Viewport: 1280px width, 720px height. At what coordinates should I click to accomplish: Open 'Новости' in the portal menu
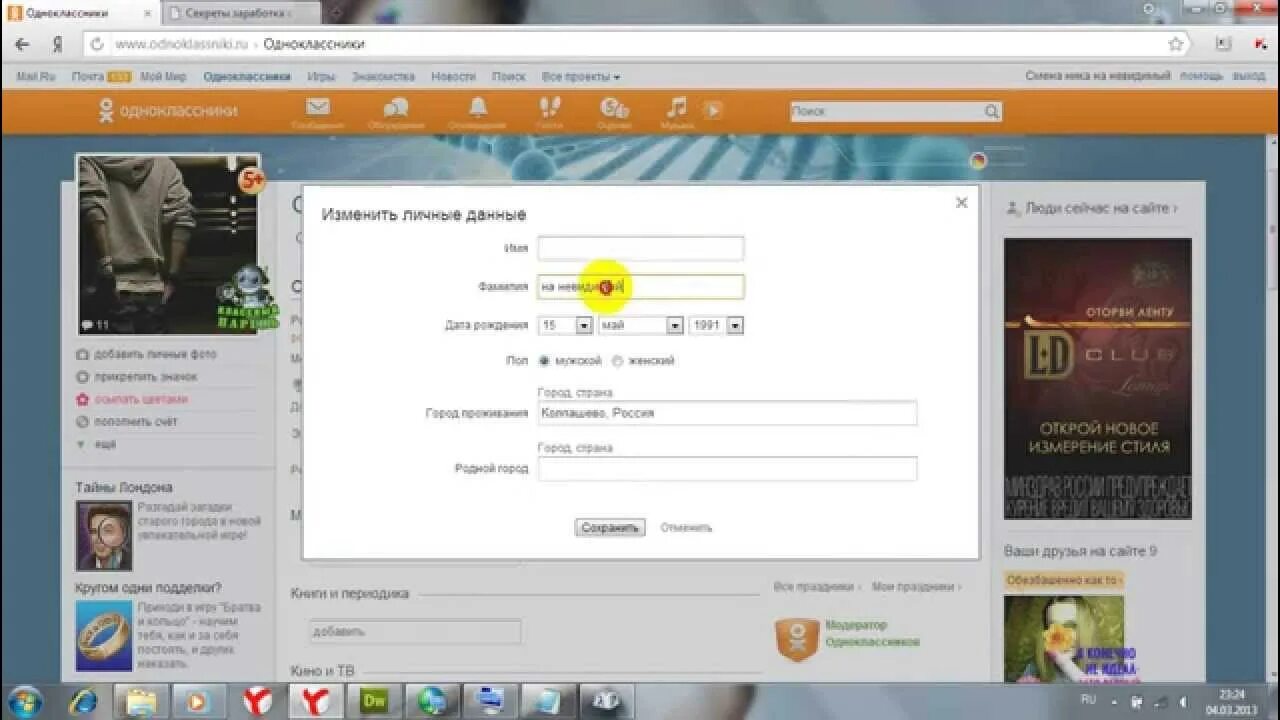(x=453, y=77)
